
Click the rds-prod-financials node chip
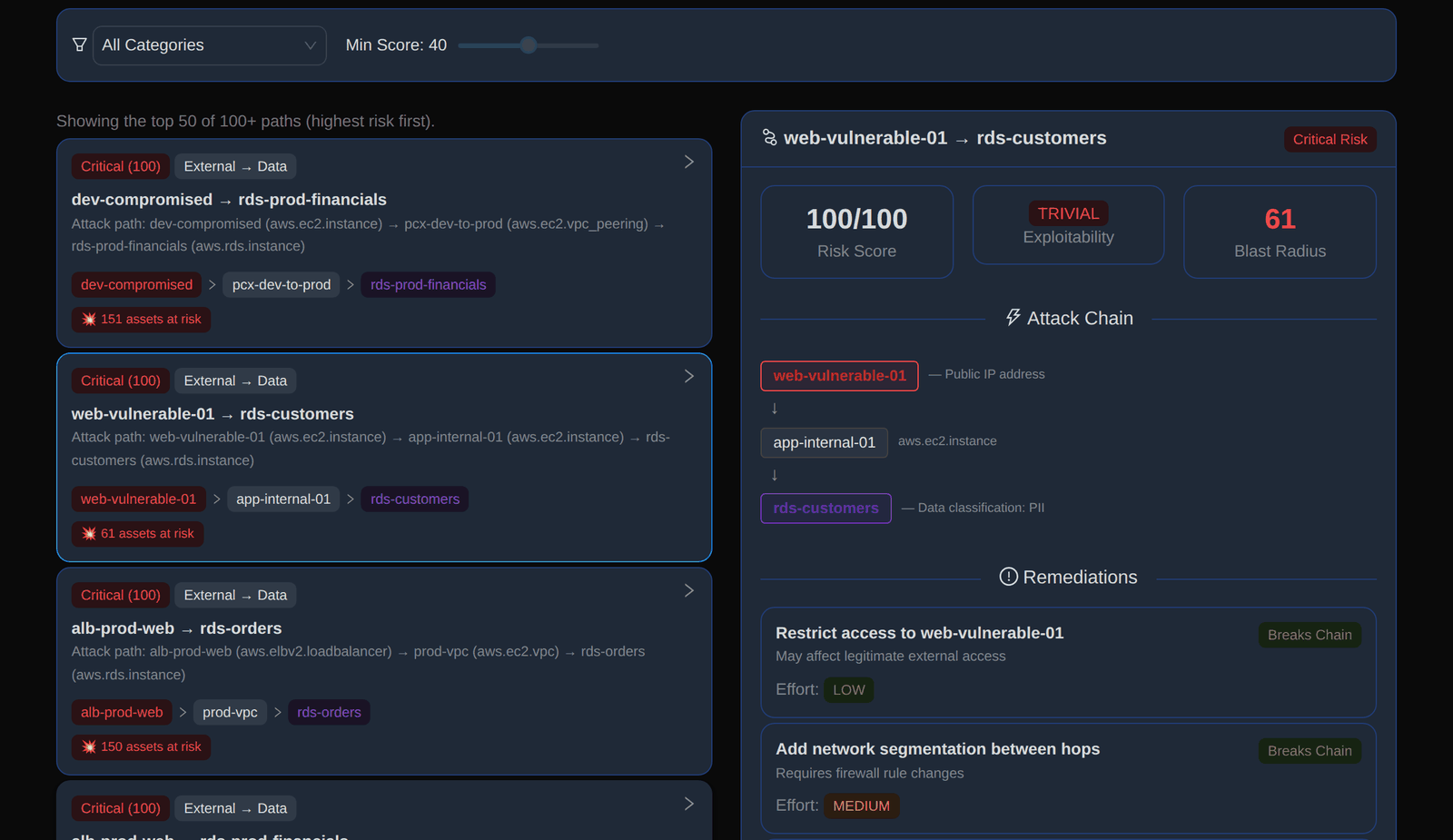click(x=429, y=285)
